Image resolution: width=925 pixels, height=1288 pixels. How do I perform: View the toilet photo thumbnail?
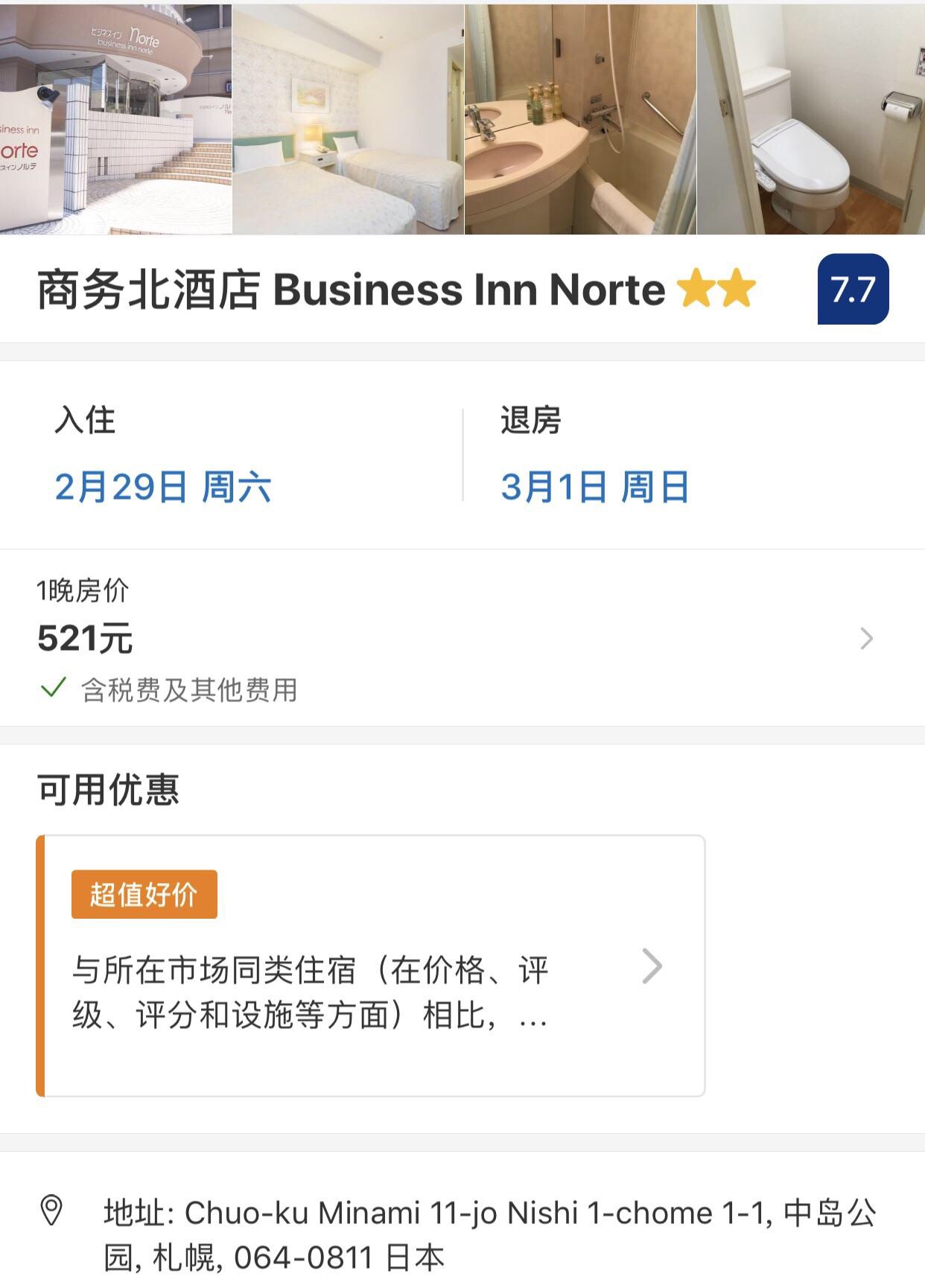[811, 119]
